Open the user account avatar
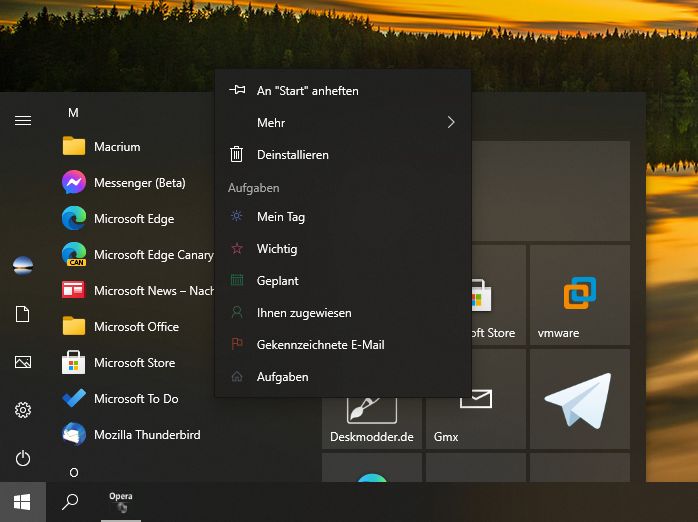Screen dimensions: 698x522 point(23,266)
